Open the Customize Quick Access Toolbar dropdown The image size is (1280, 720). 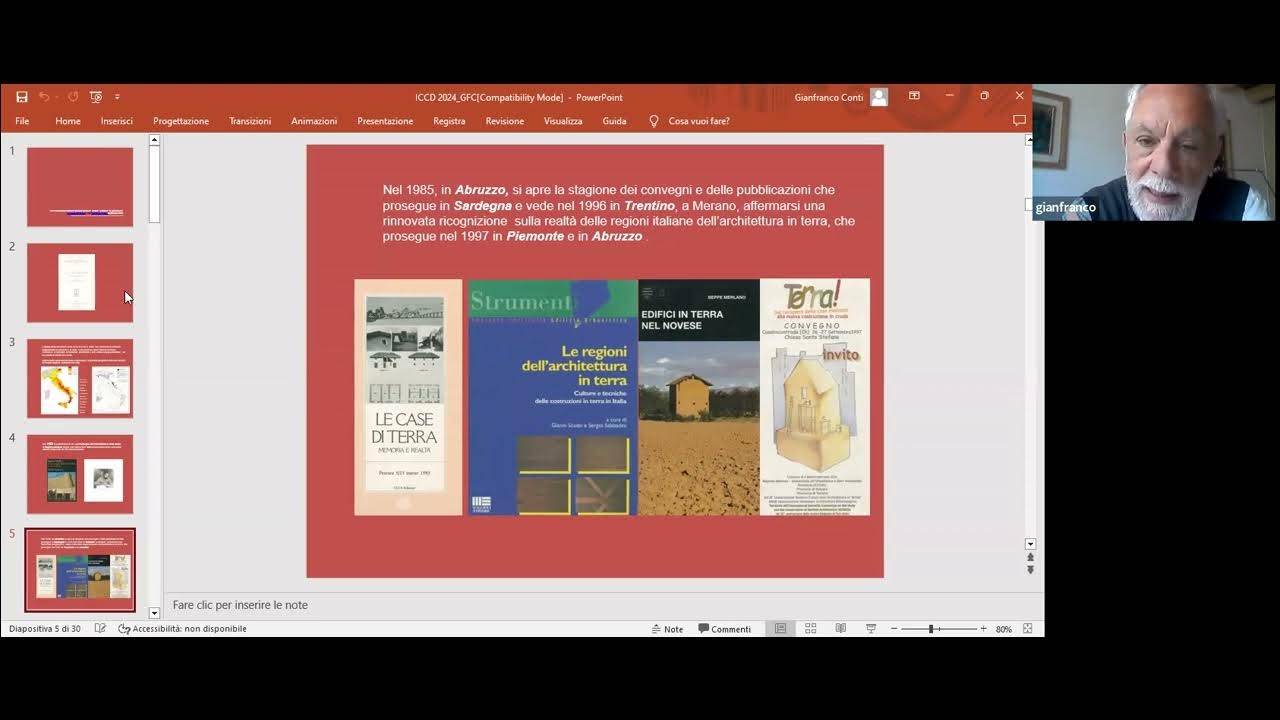pos(117,97)
